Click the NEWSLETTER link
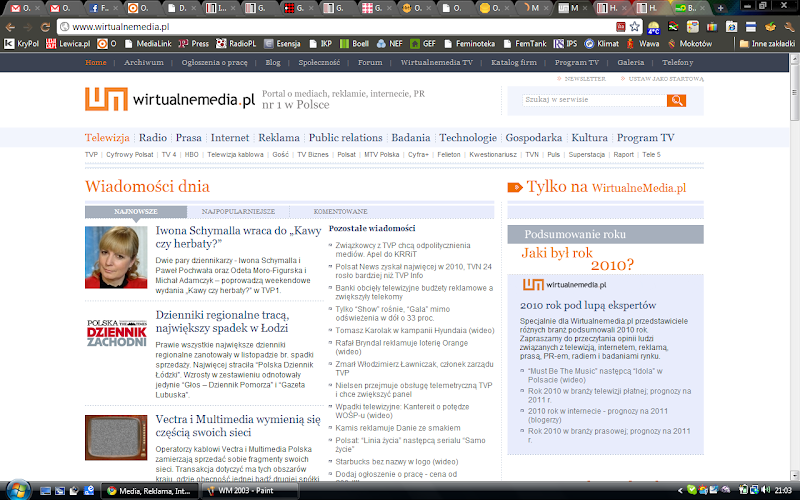The image size is (800, 500). click(585, 79)
